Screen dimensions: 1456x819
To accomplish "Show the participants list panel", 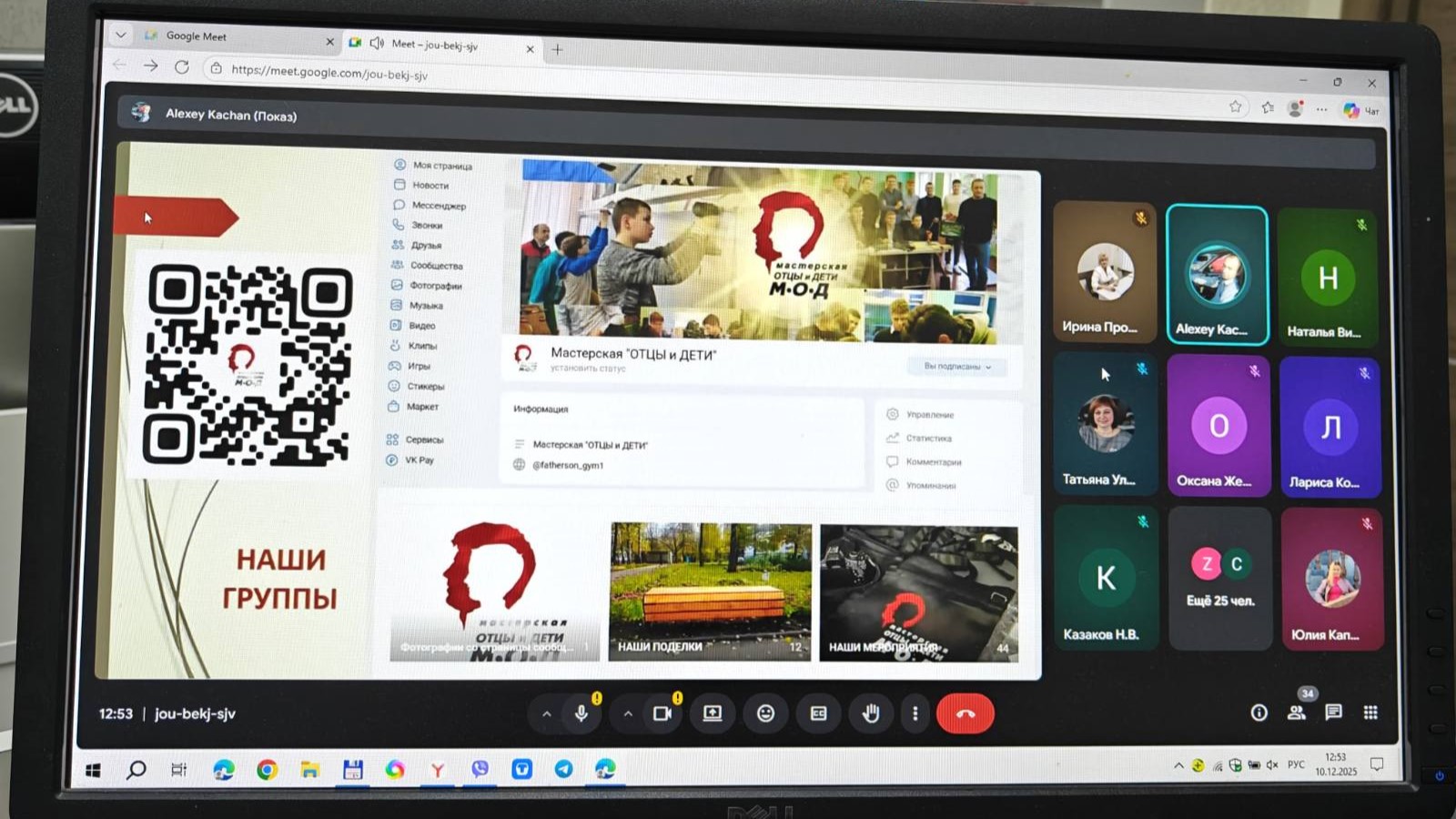I will [x=1297, y=713].
